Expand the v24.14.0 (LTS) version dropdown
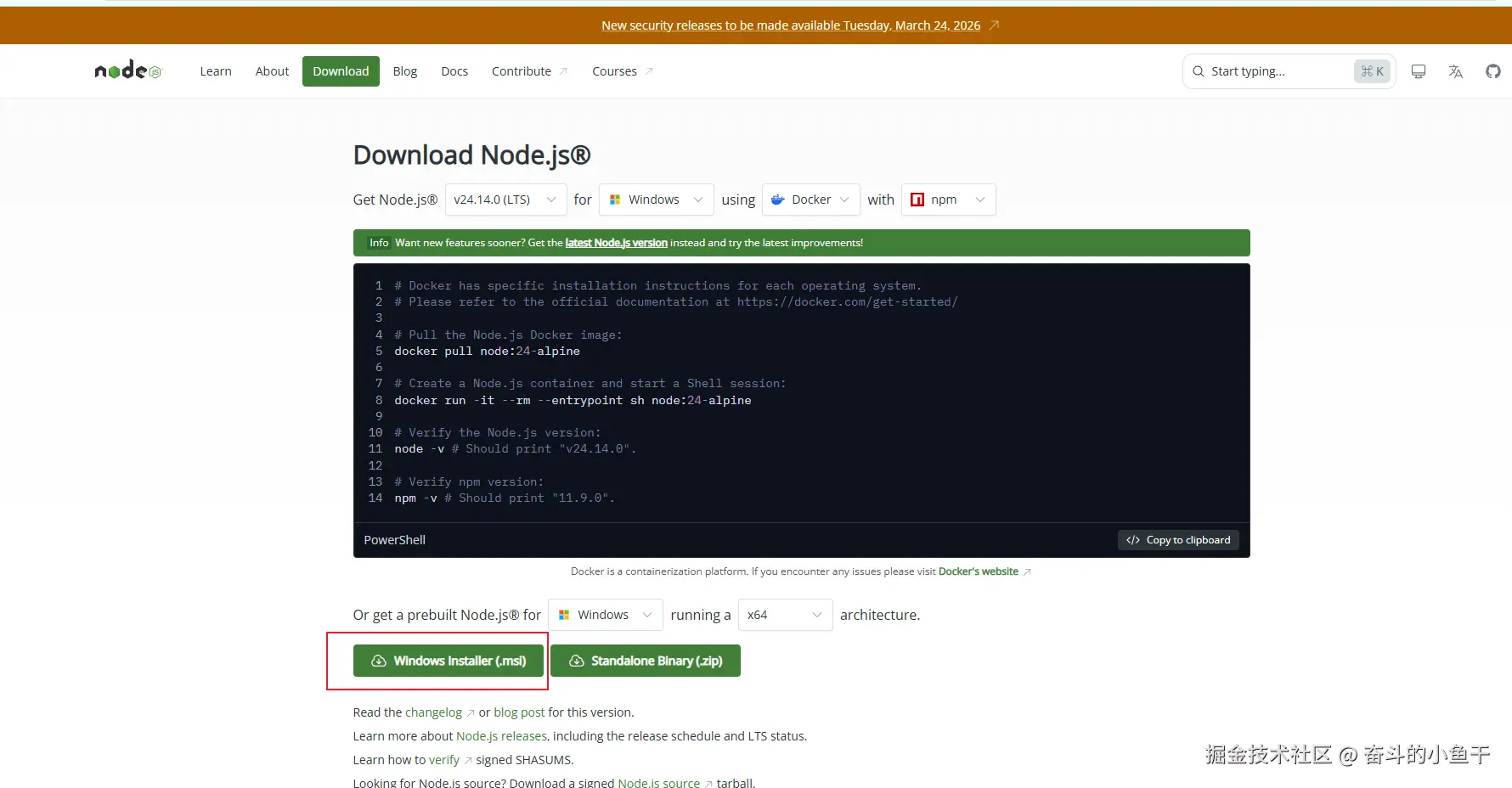 coord(505,200)
